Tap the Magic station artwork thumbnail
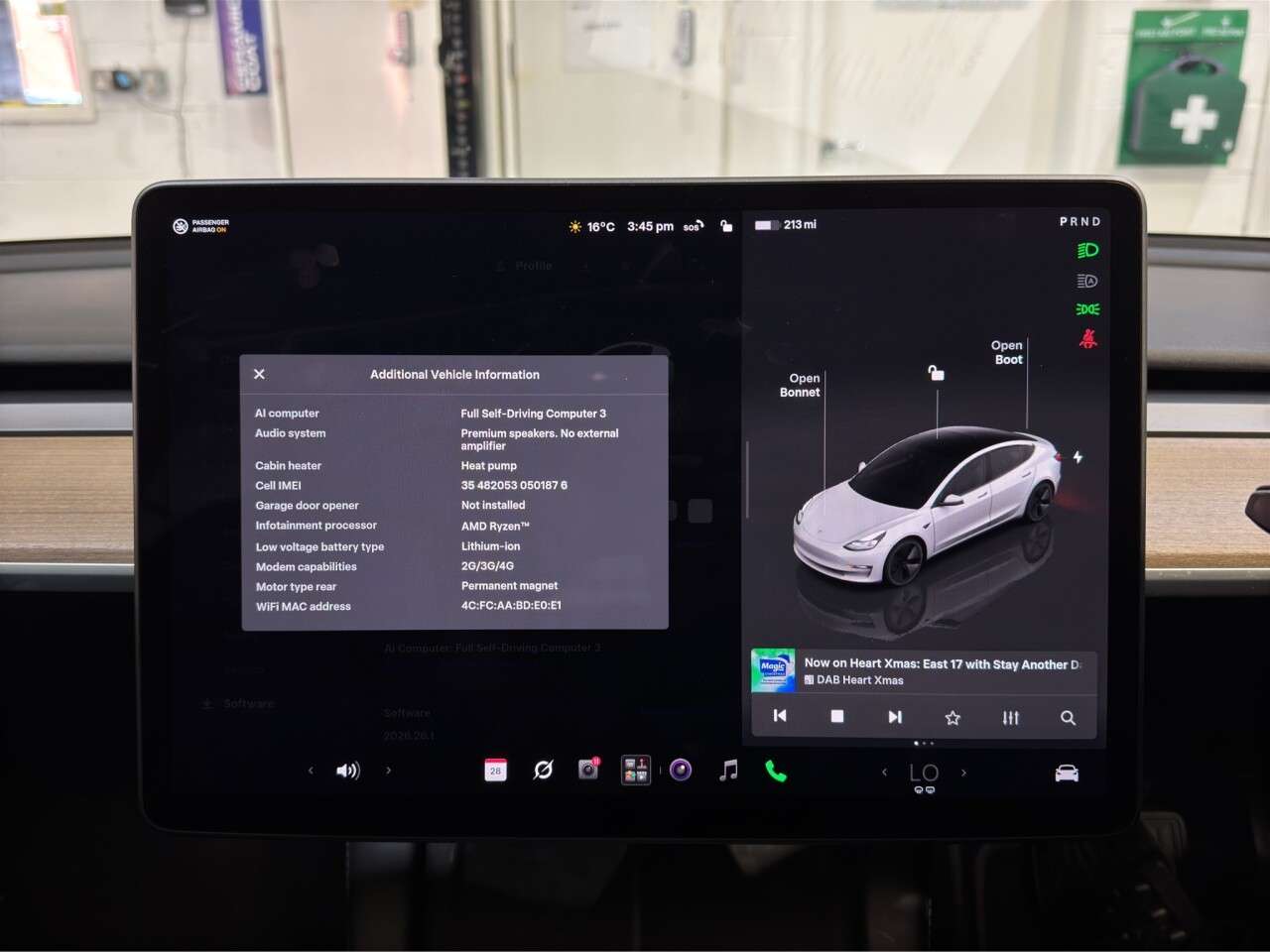1270x952 pixels. pyautogui.click(x=773, y=670)
